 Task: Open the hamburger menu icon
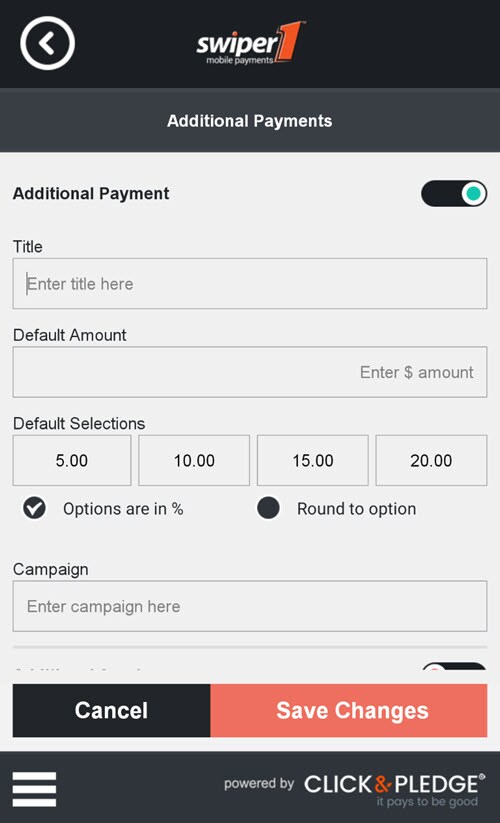pos(34,789)
